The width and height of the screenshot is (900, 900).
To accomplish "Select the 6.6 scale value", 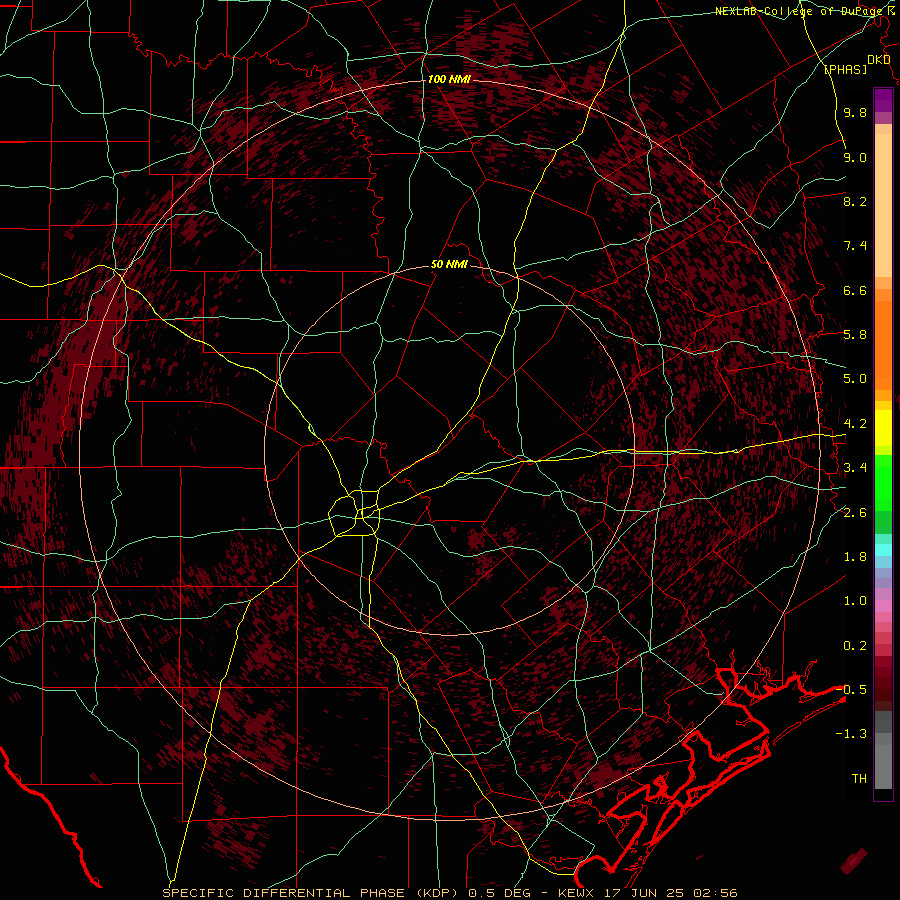I will click(x=855, y=290).
